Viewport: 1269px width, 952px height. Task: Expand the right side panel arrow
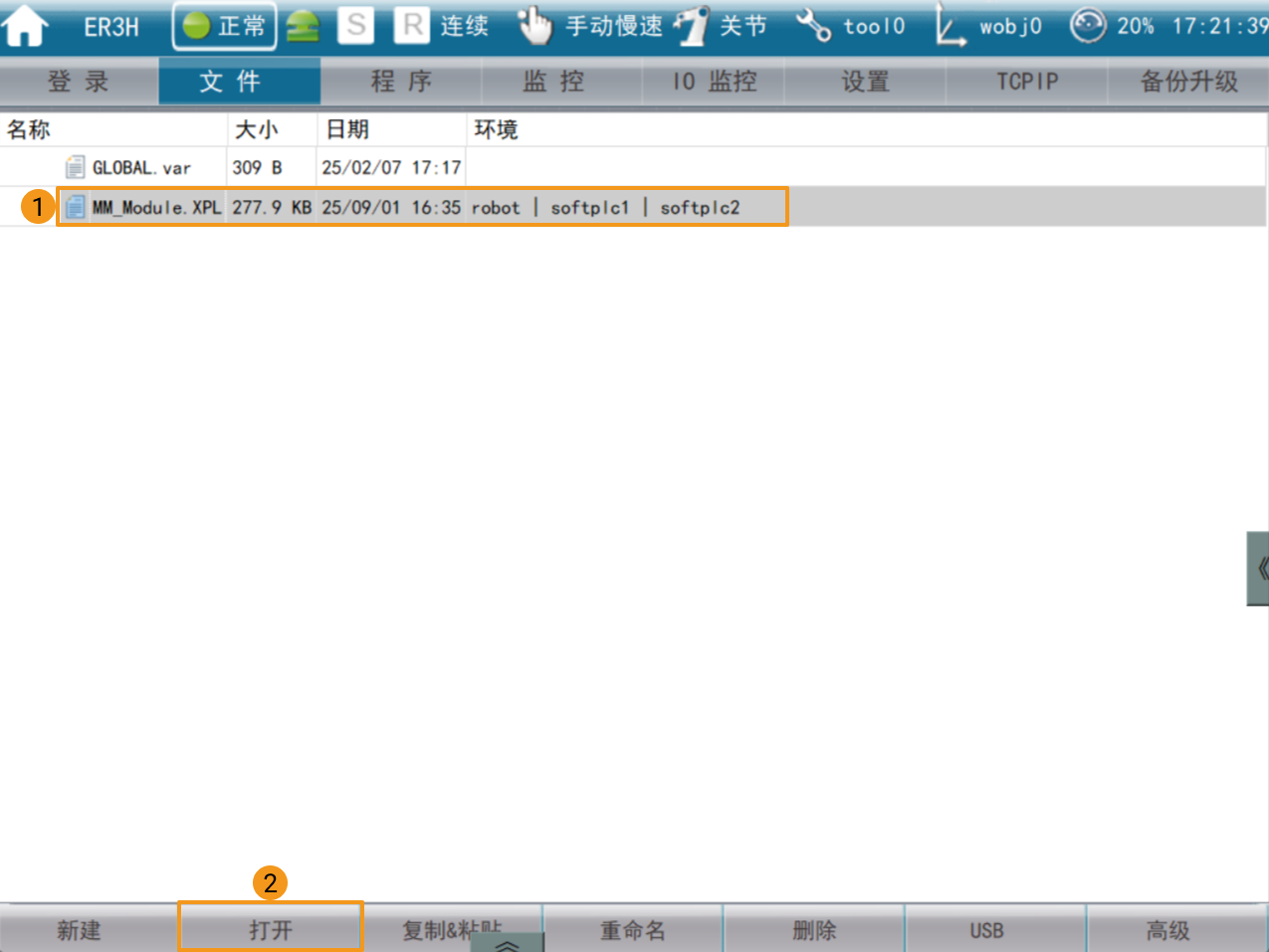click(x=1258, y=568)
